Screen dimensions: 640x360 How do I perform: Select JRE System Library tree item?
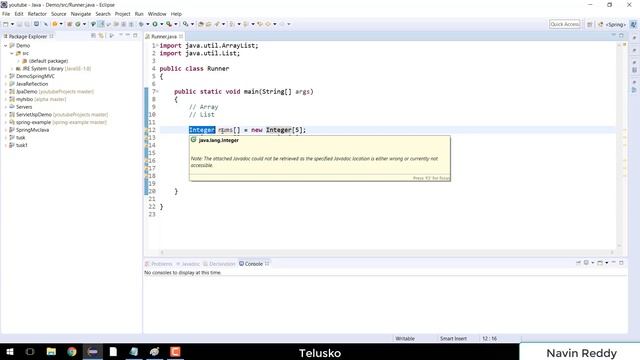click(x=53, y=69)
